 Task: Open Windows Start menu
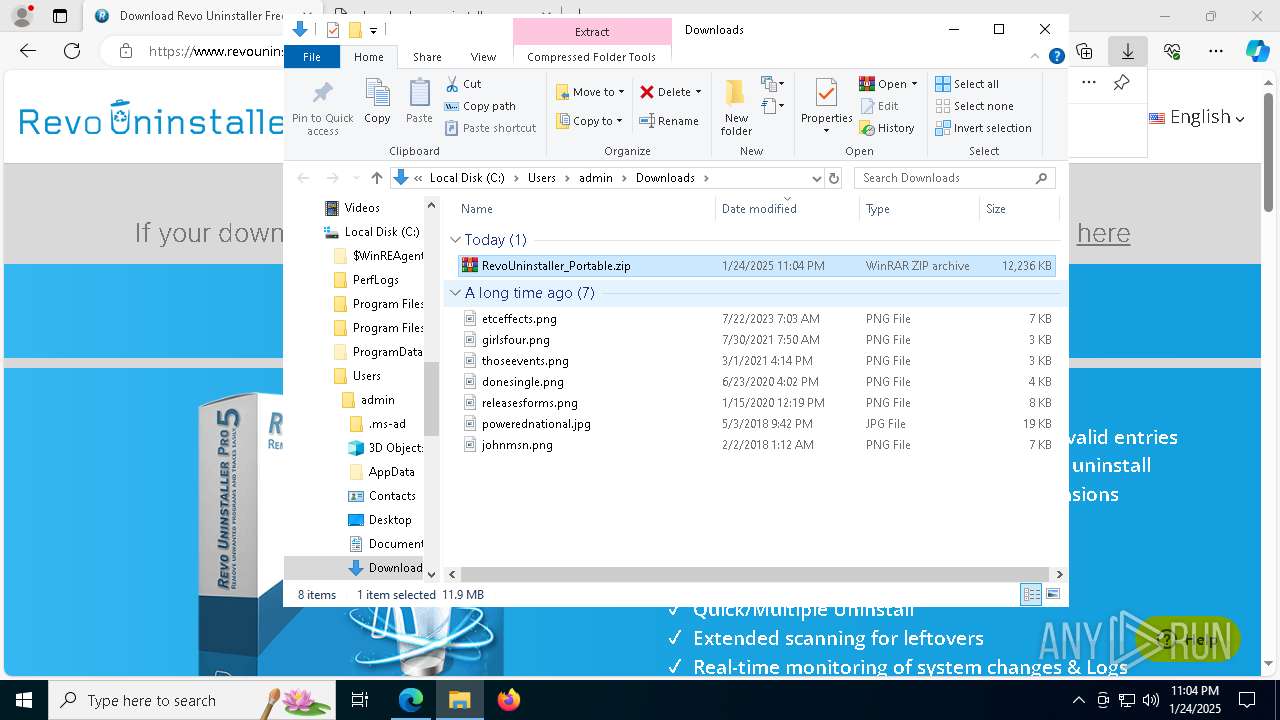(x=24, y=700)
